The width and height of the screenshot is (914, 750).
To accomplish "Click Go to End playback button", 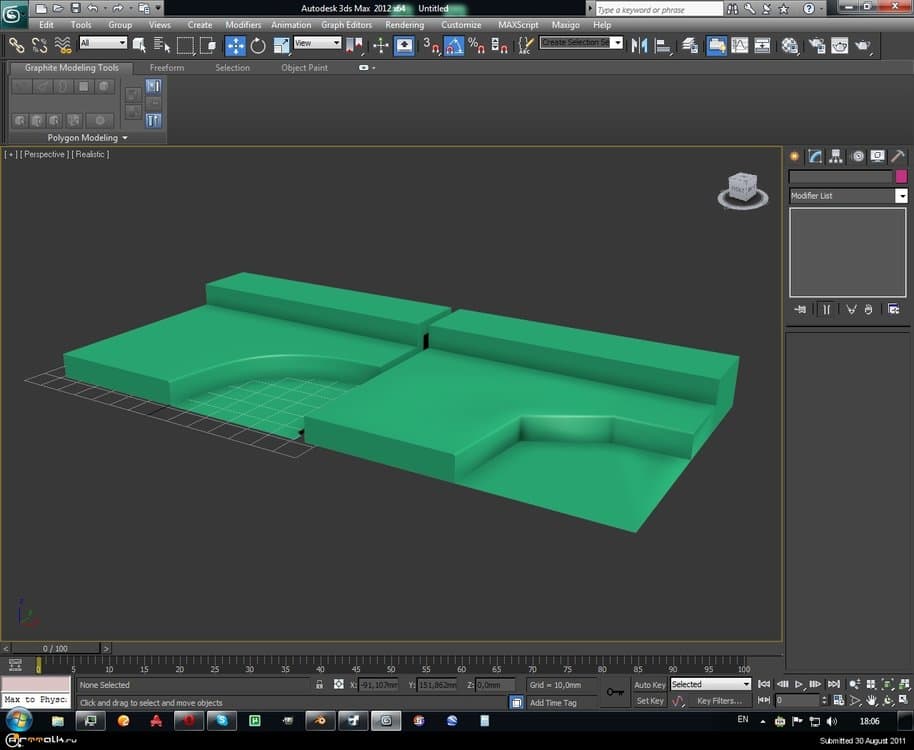I will [834, 684].
